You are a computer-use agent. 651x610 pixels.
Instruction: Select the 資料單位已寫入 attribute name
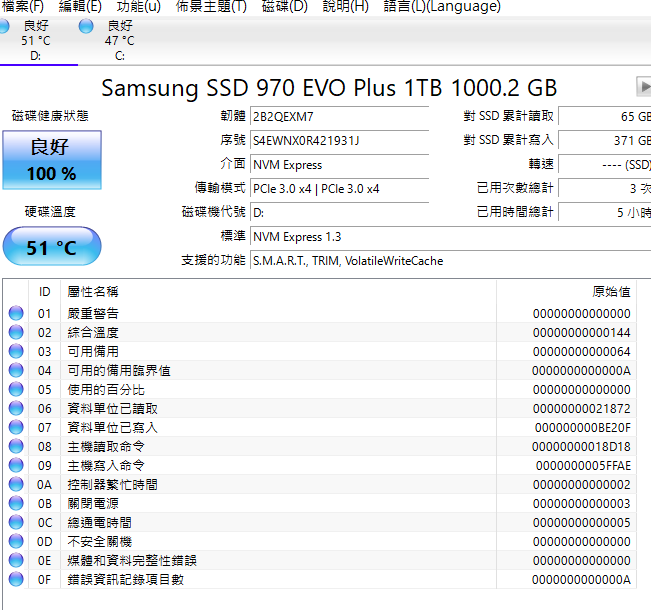pos(113,427)
